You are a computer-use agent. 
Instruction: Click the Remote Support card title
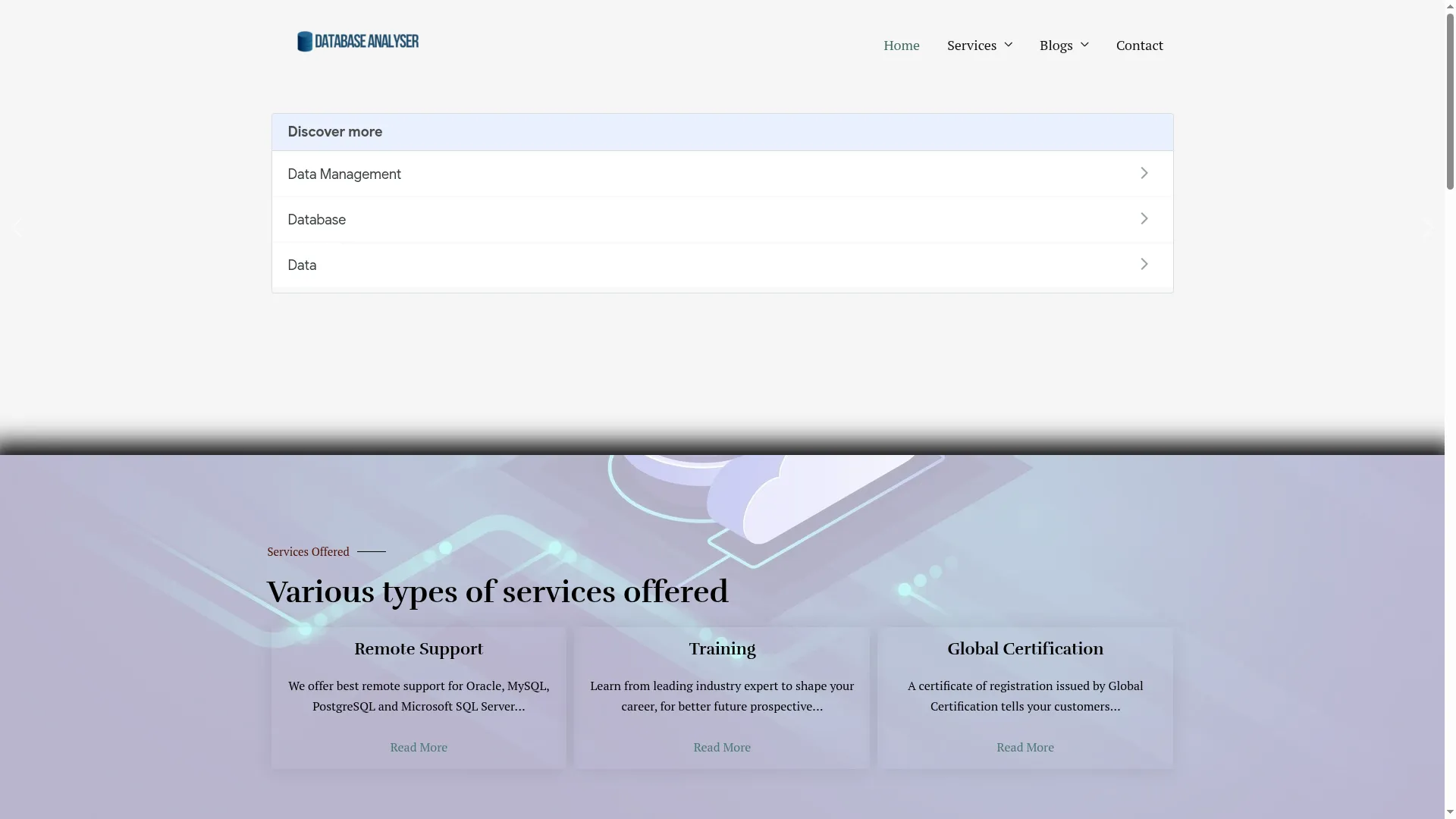point(419,649)
